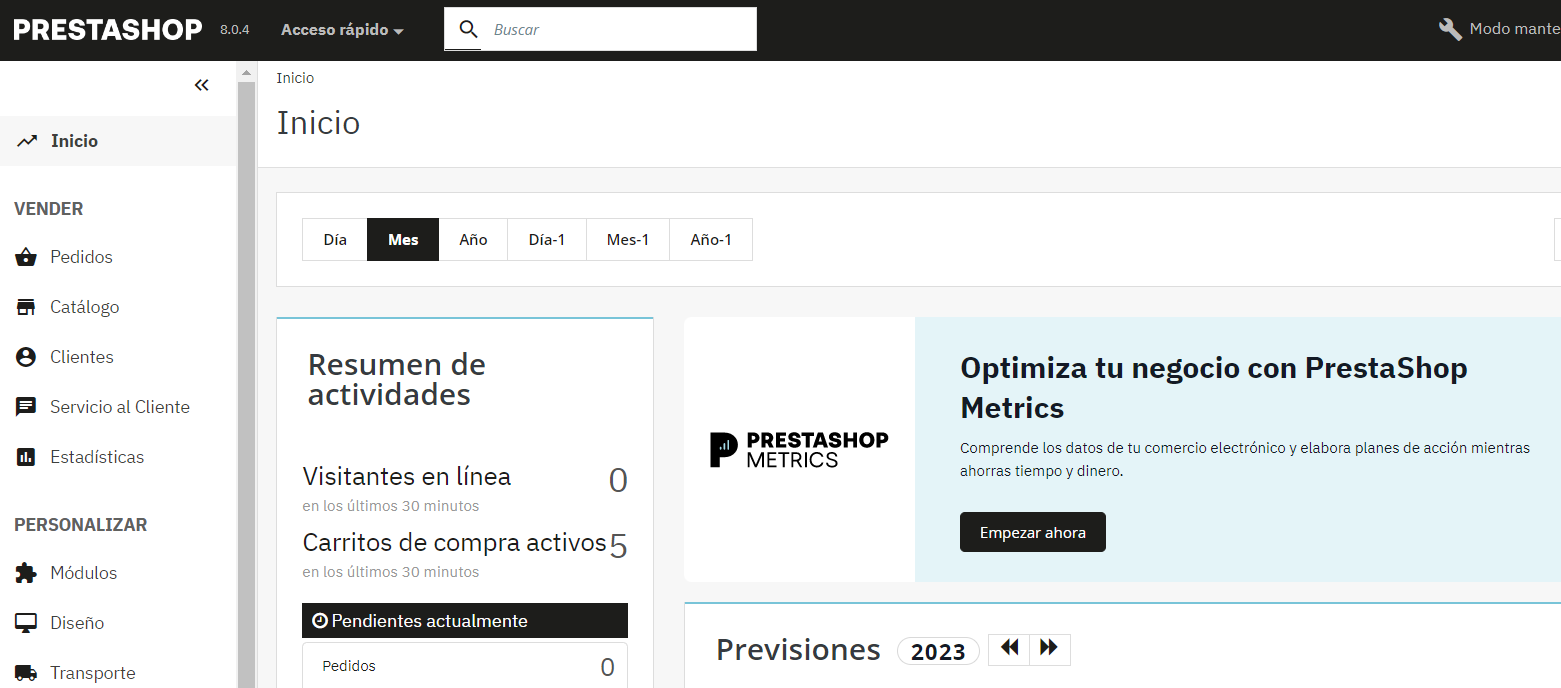Image resolution: width=1561 pixels, height=688 pixels.
Task: Click the Servicio al Cliente chat icon
Action: click(26, 407)
